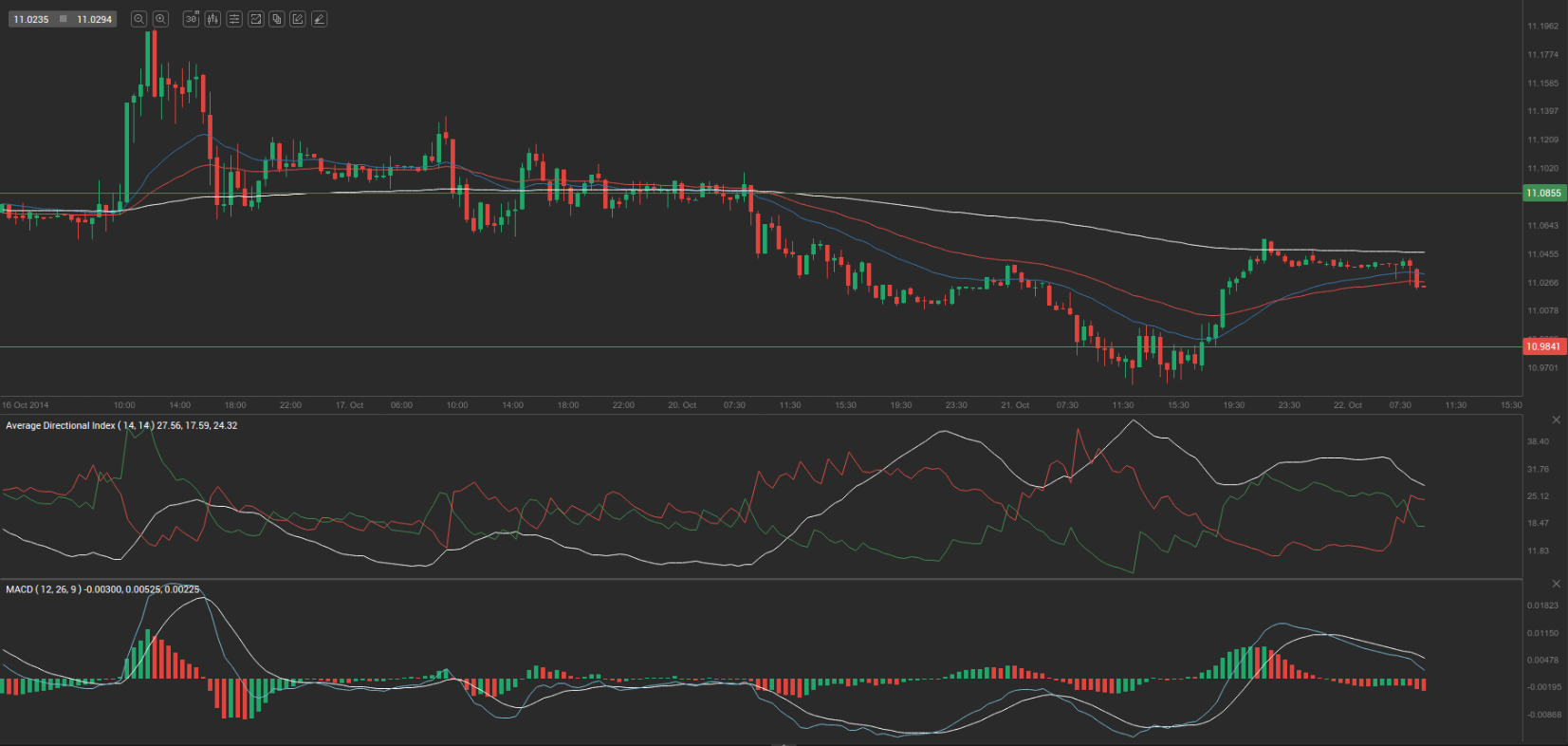Click the bid price 11.0235
This screenshot has height=746, width=1568.
[x=31, y=19]
